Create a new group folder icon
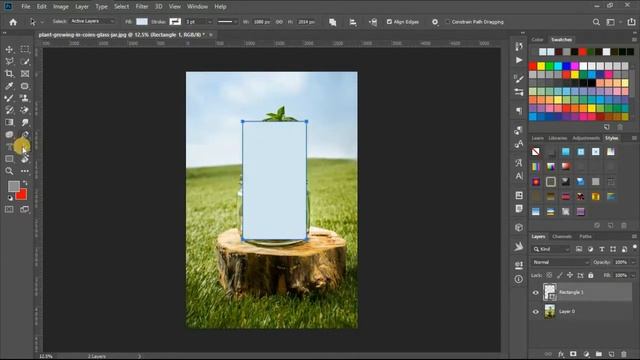Screen dimensions: 640x360 598,354
